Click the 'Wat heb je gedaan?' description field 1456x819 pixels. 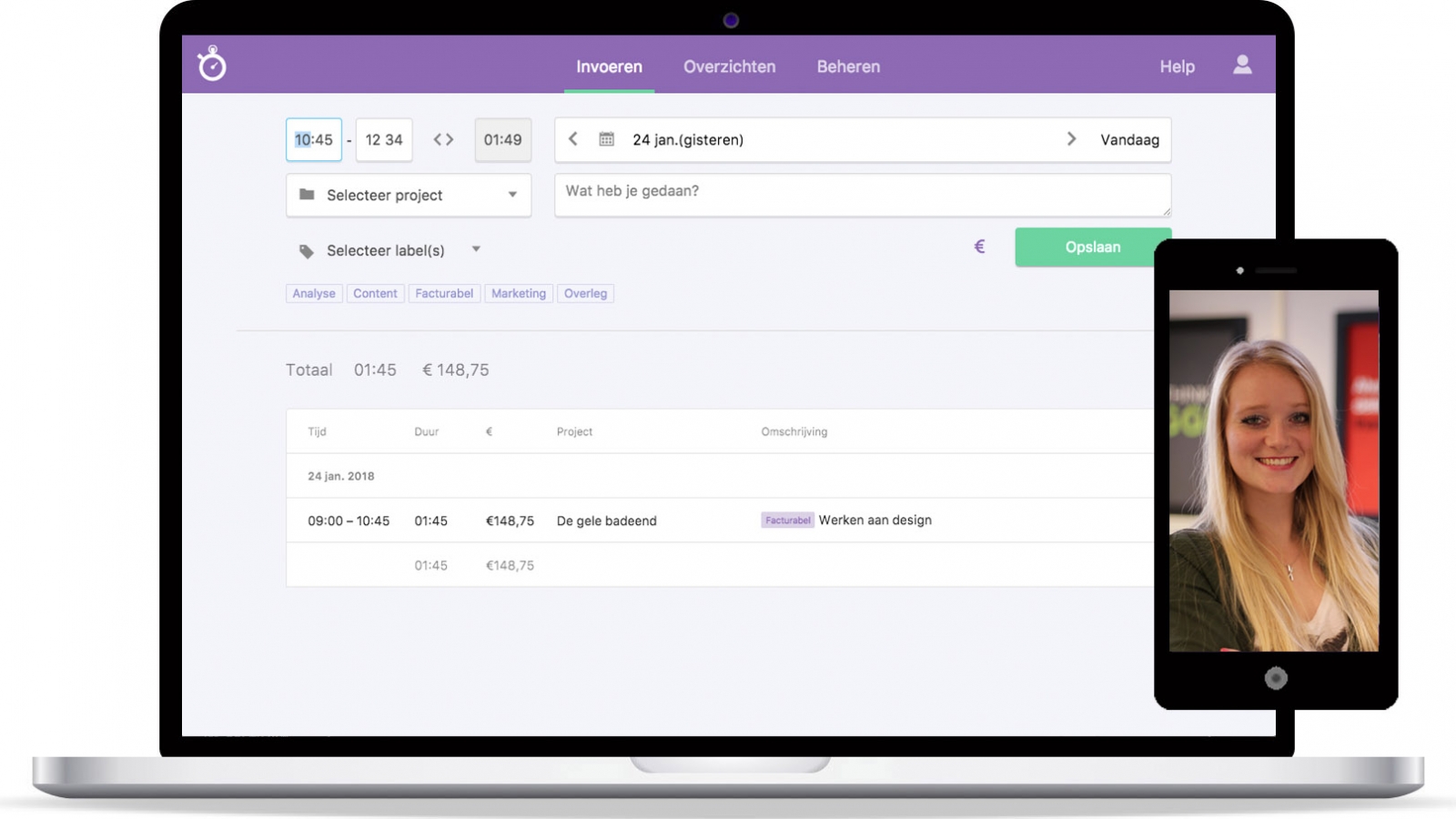pos(863,195)
